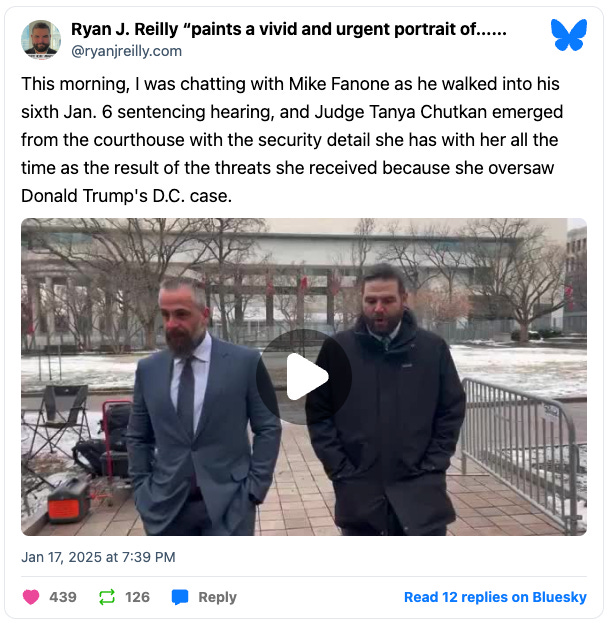Screen dimensions: 608x623
Task: Open the Jan 17, 2025 timestamp
Action: 98,557
